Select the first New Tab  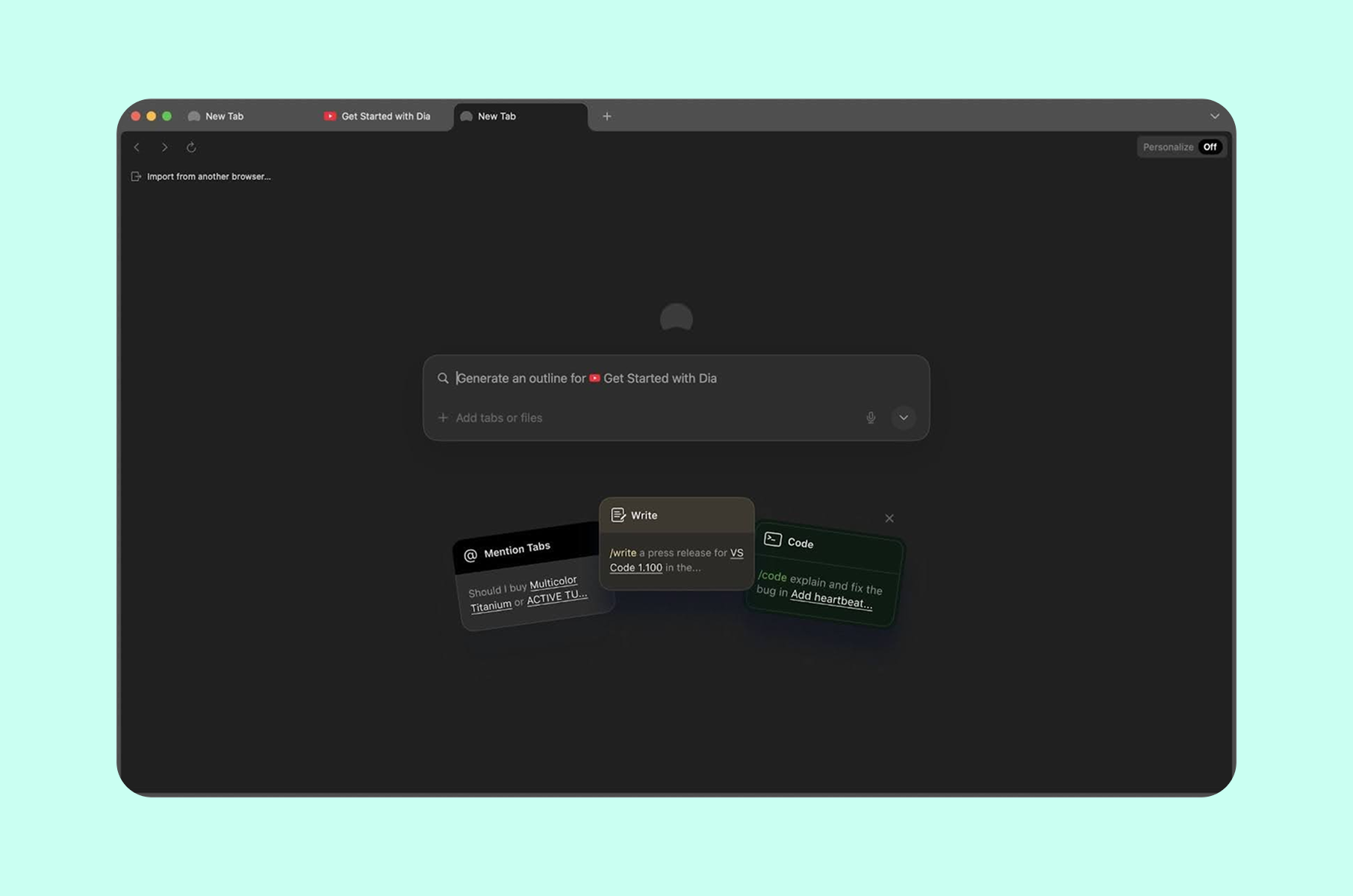coord(223,116)
